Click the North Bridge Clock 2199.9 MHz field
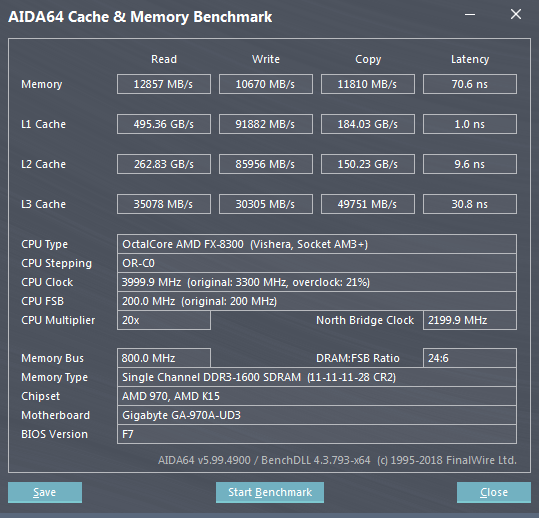539x518 pixels. pos(470,320)
